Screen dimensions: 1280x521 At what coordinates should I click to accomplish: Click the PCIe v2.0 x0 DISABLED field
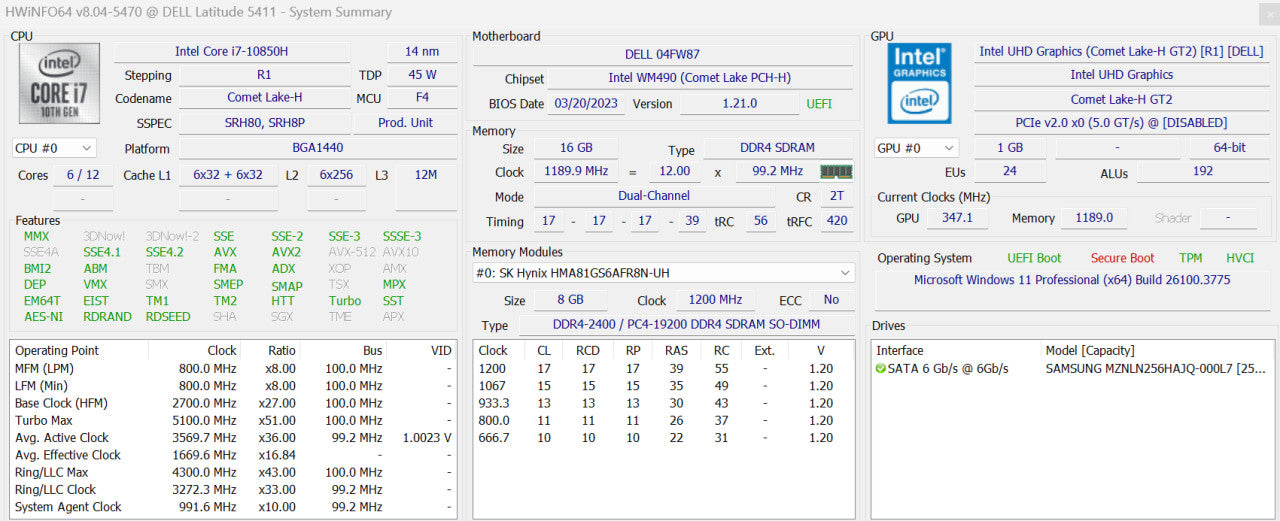pyautogui.click(x=1122, y=123)
